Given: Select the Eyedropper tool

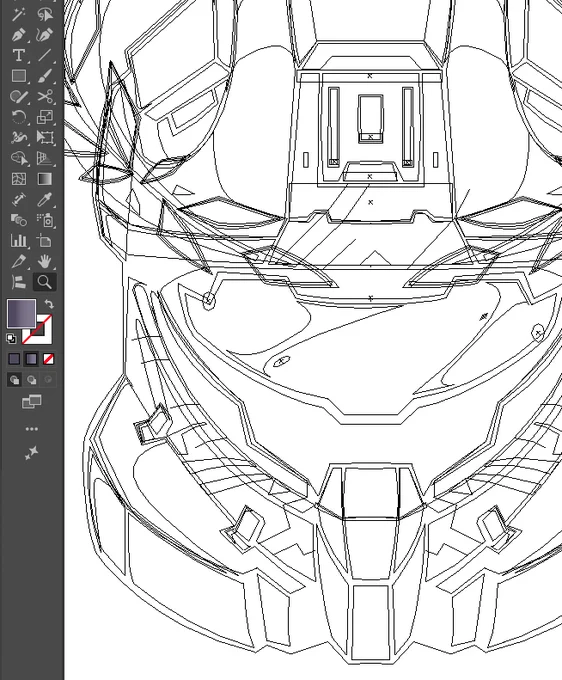Looking at the screenshot, I should [45, 199].
